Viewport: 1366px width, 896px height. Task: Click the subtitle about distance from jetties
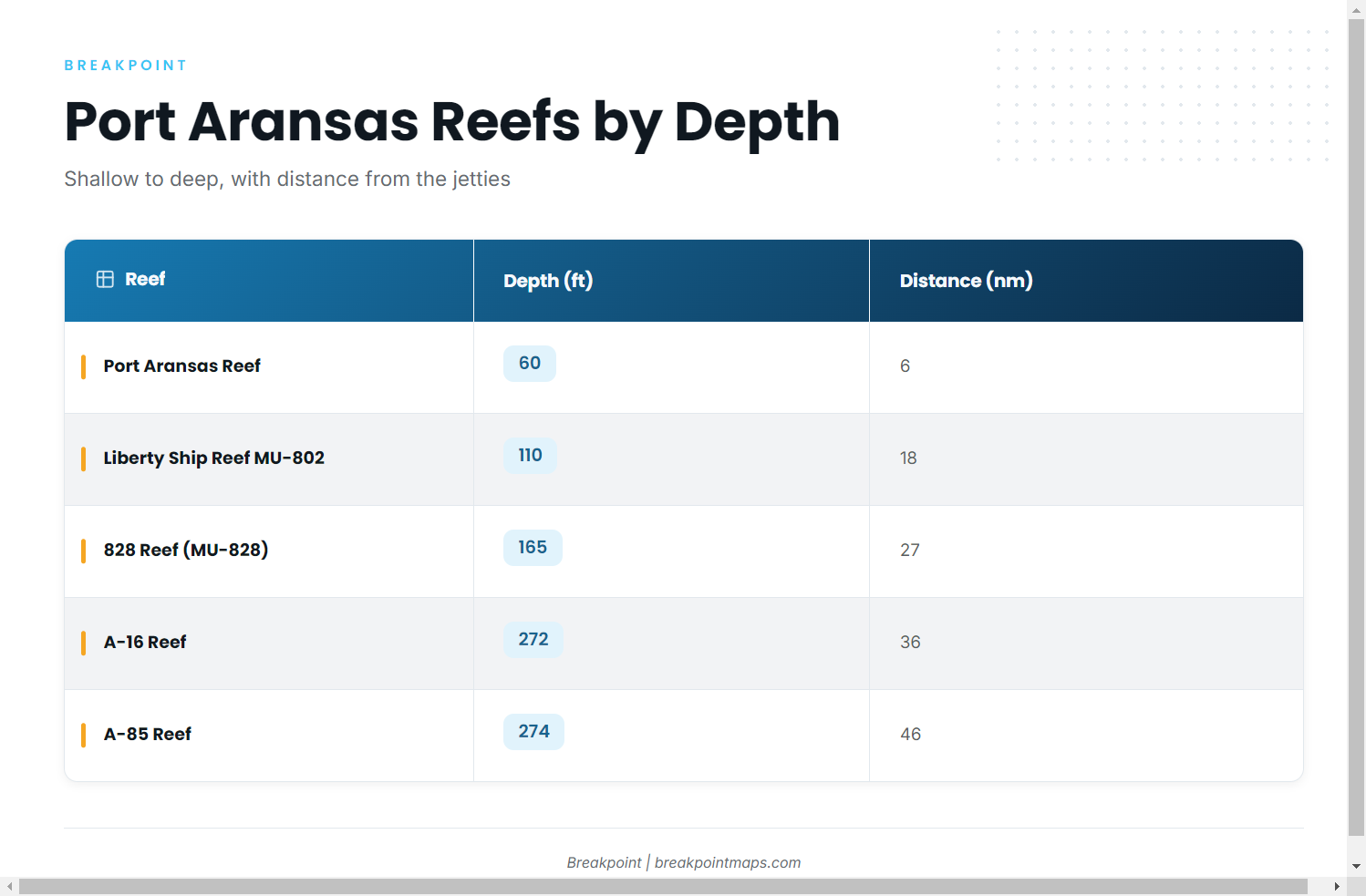pyautogui.click(x=287, y=179)
